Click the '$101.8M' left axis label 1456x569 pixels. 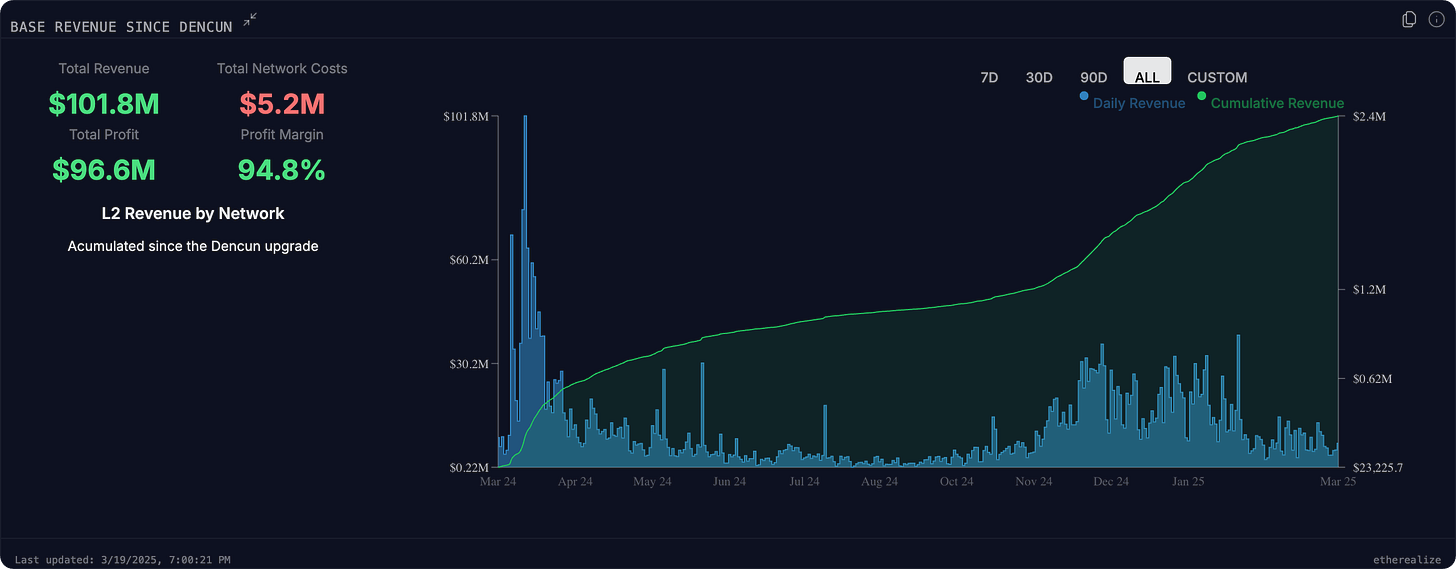click(x=466, y=117)
